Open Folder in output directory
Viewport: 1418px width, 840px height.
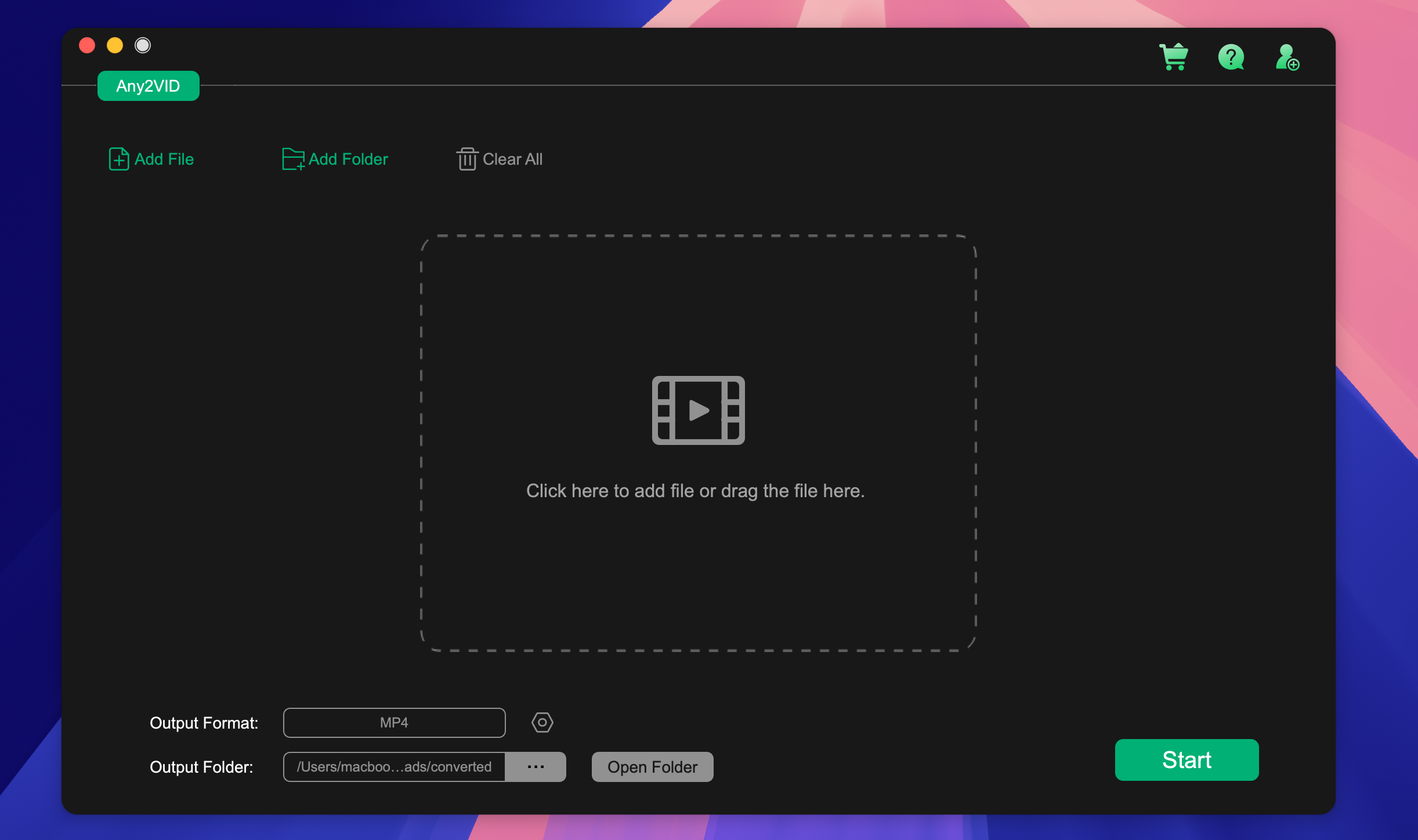click(652, 767)
